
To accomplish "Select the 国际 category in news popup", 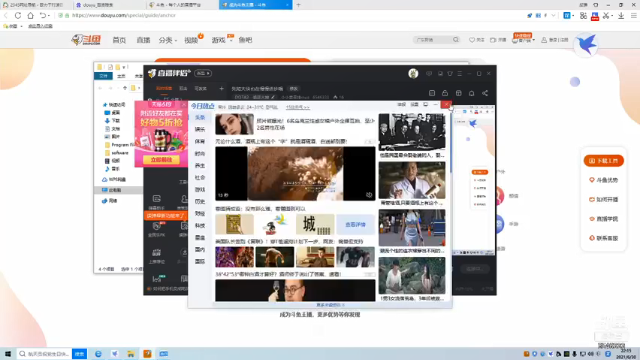I will [x=200, y=261].
